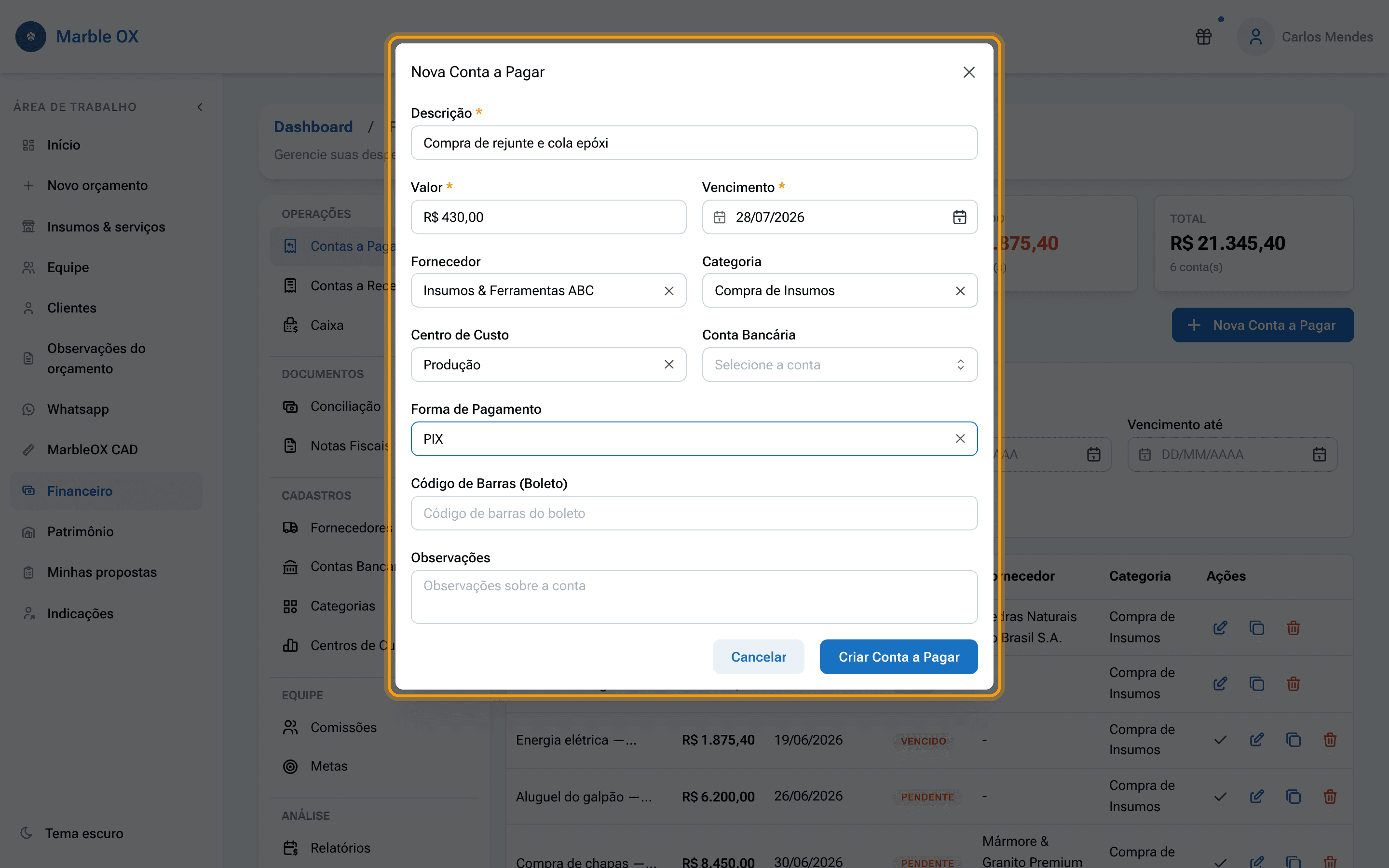This screenshot has width=1389, height=868.
Task: Open Notas Fiscais under Documentos
Action: [x=333, y=446]
